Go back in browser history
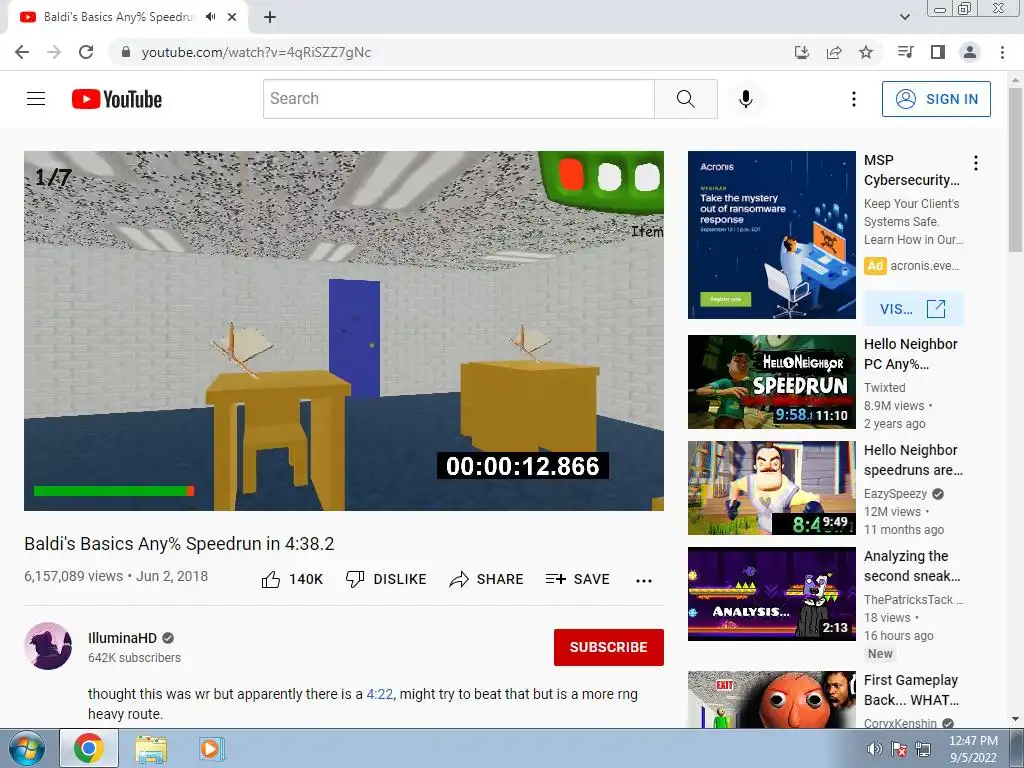This screenshot has width=1024, height=768. click(x=22, y=52)
